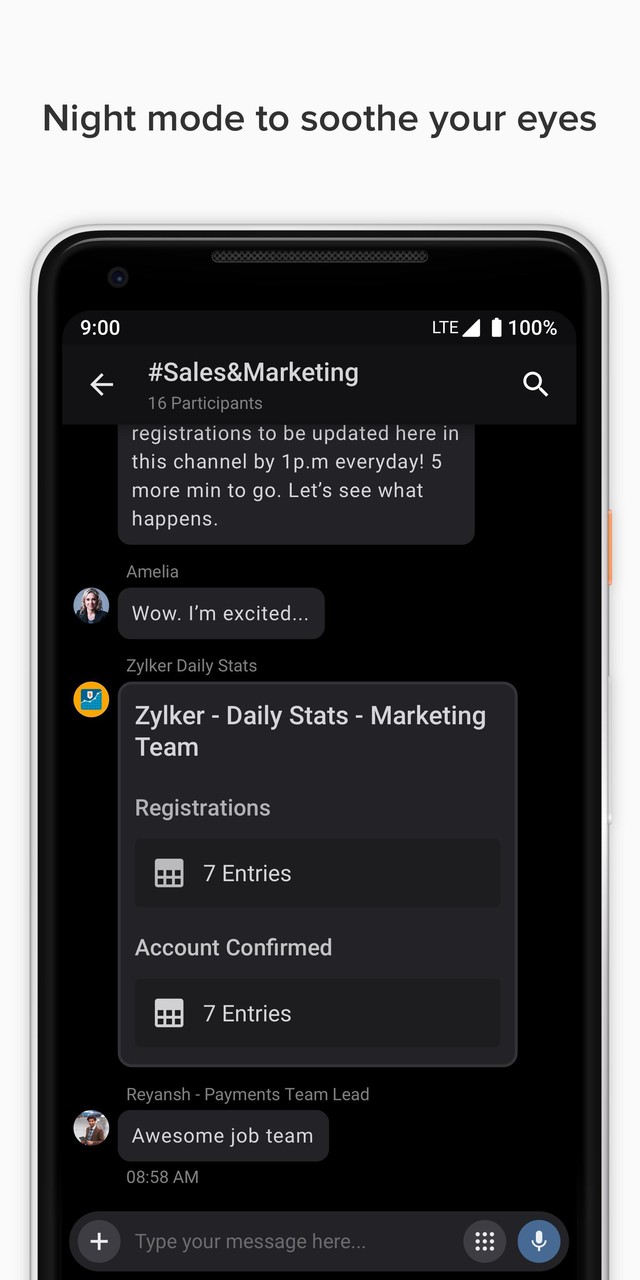Tap the Zylker Daily Stats bot avatar
This screenshot has width=640, height=1280.
tap(91, 699)
